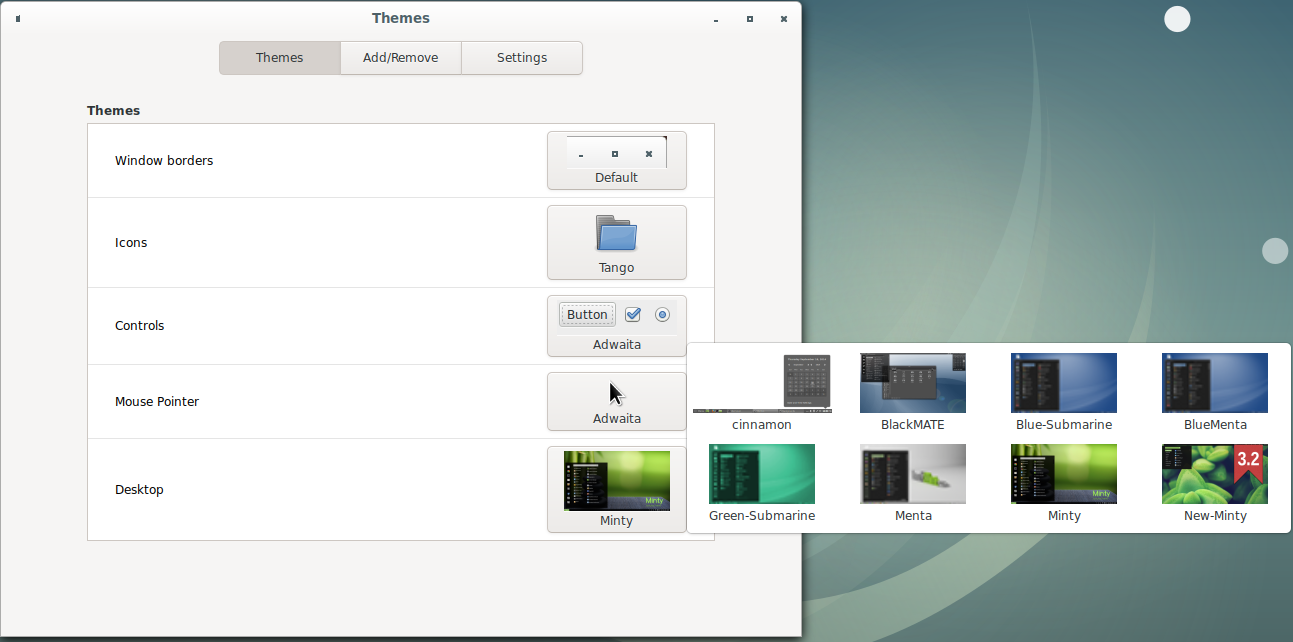
Task: Open the Add/Remove tab
Action: pyautogui.click(x=401, y=58)
